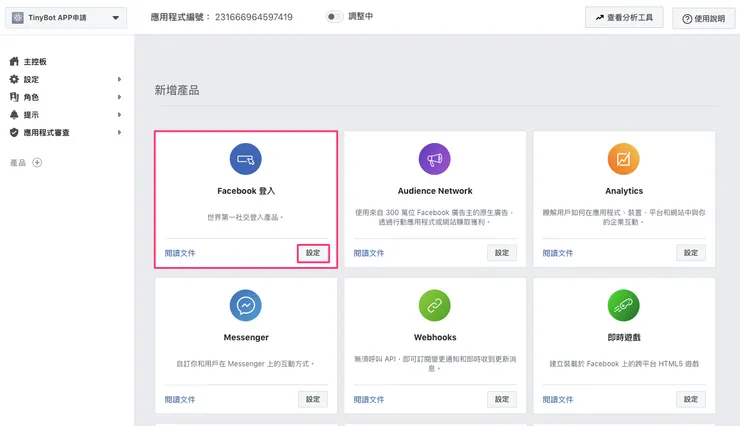Add a product with the plus icon
This screenshot has height=426, width=740.
click(x=37, y=163)
